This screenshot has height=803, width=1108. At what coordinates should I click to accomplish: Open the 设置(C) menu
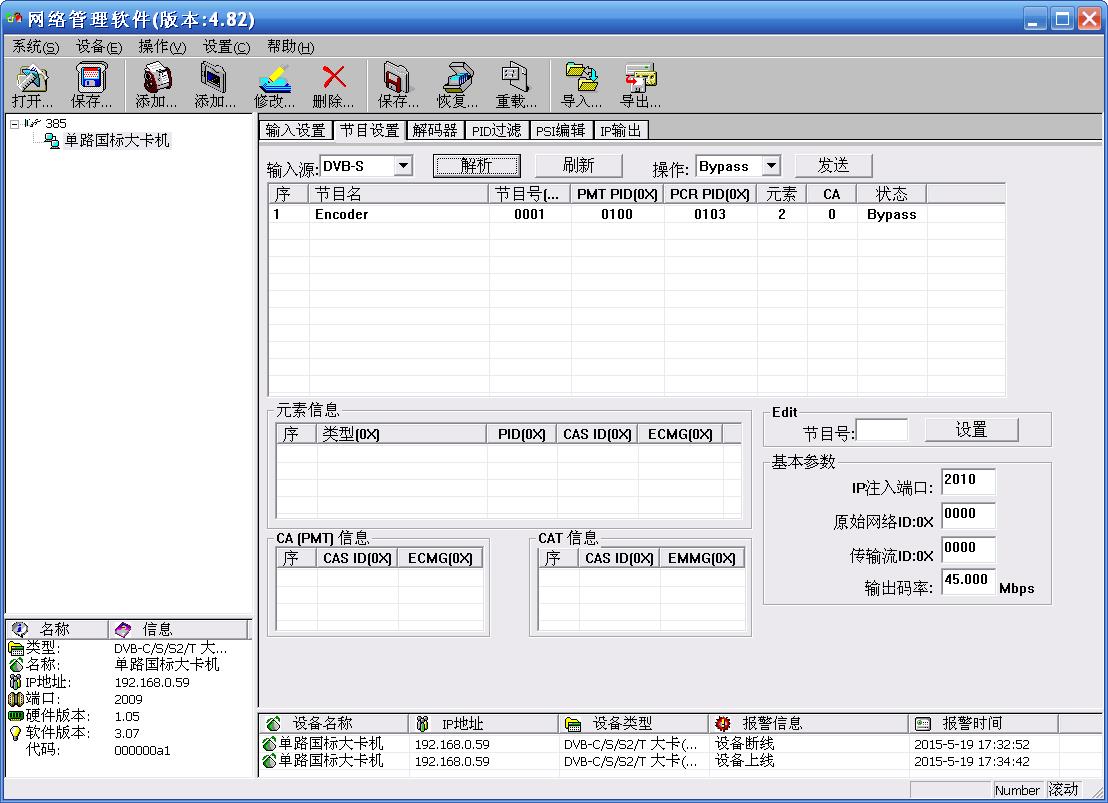pyautogui.click(x=227, y=47)
